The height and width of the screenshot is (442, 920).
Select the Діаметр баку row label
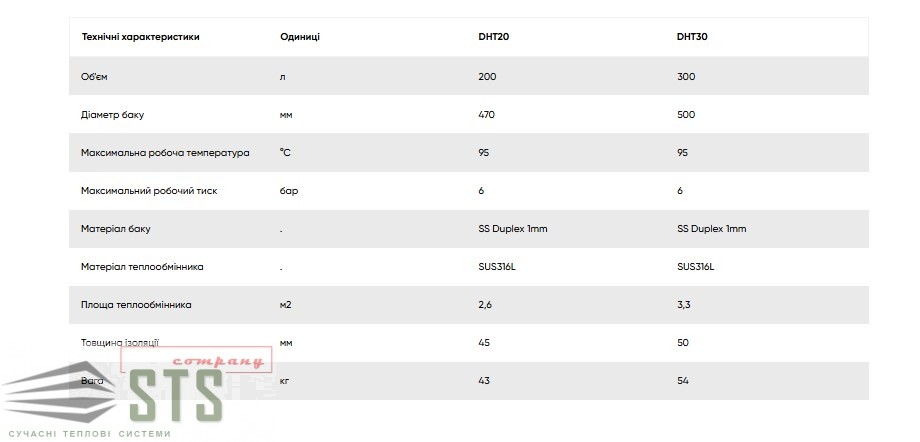click(112, 114)
